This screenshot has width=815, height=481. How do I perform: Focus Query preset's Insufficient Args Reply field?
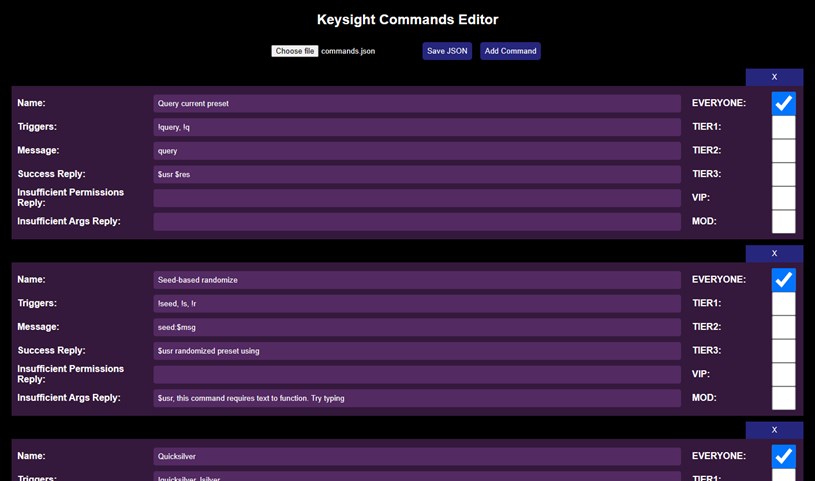point(417,222)
